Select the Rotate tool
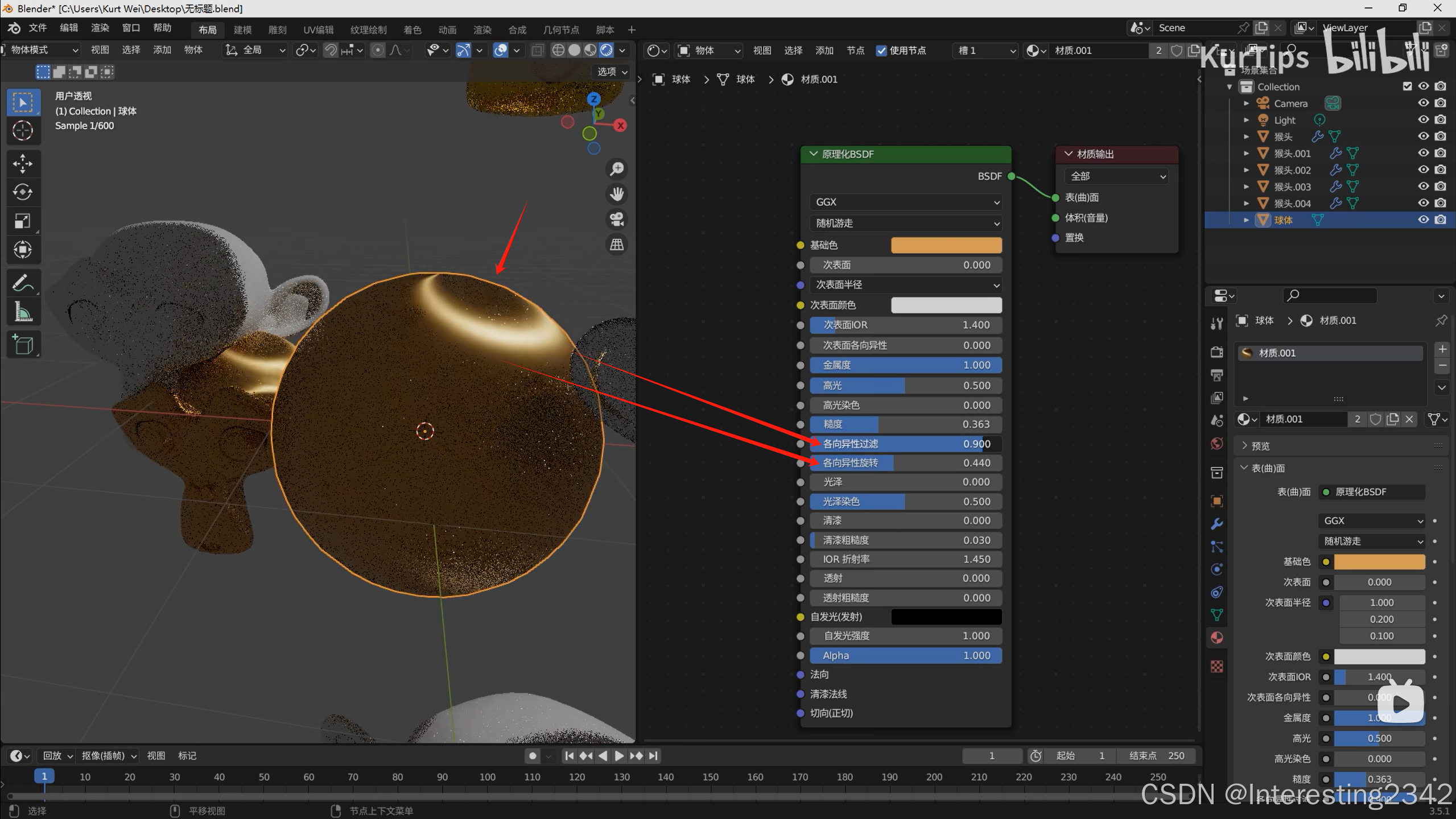Image resolution: width=1456 pixels, height=819 pixels. 23,192
